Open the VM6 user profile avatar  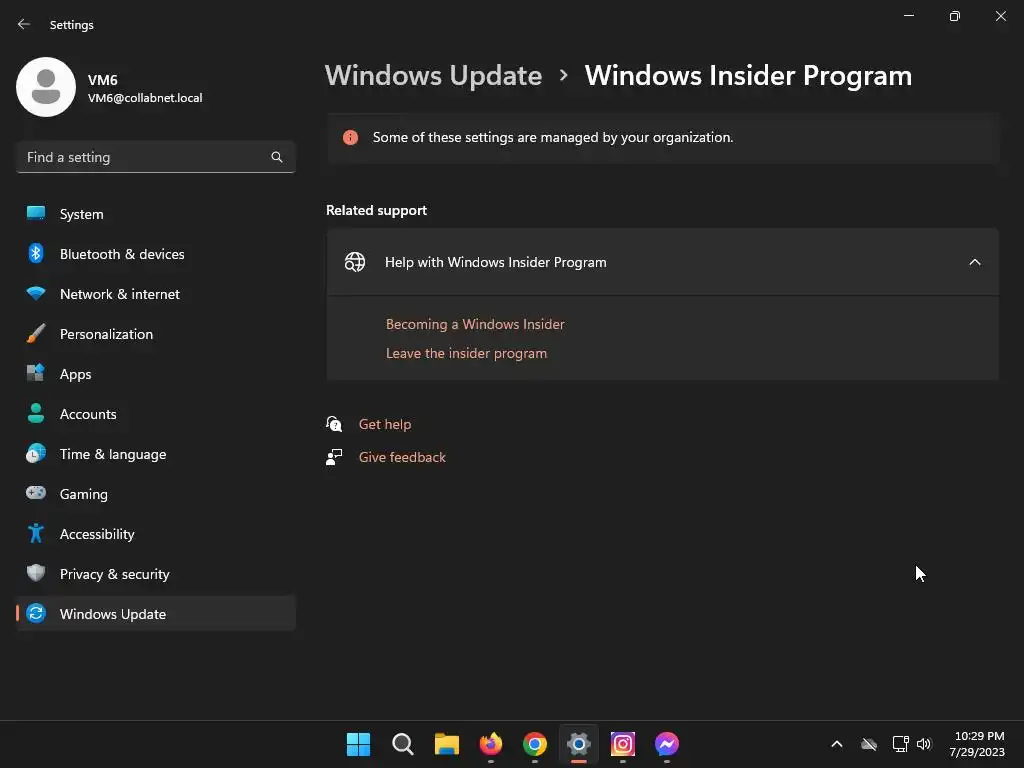pos(46,87)
